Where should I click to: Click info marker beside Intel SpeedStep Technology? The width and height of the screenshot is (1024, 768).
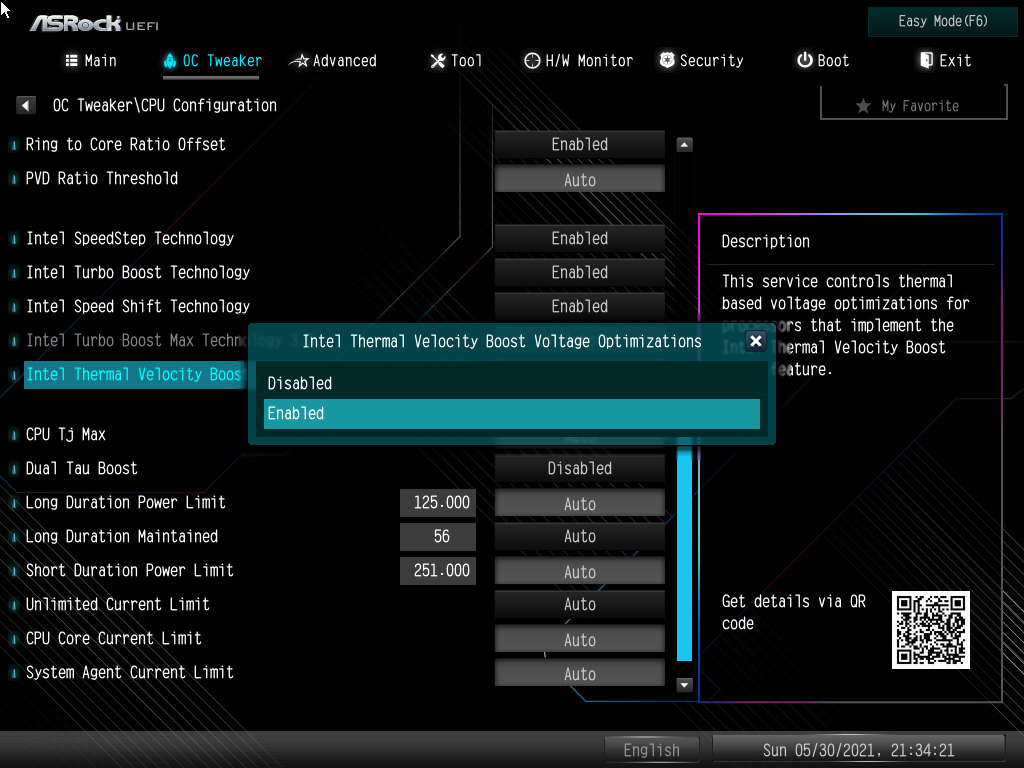coord(14,239)
